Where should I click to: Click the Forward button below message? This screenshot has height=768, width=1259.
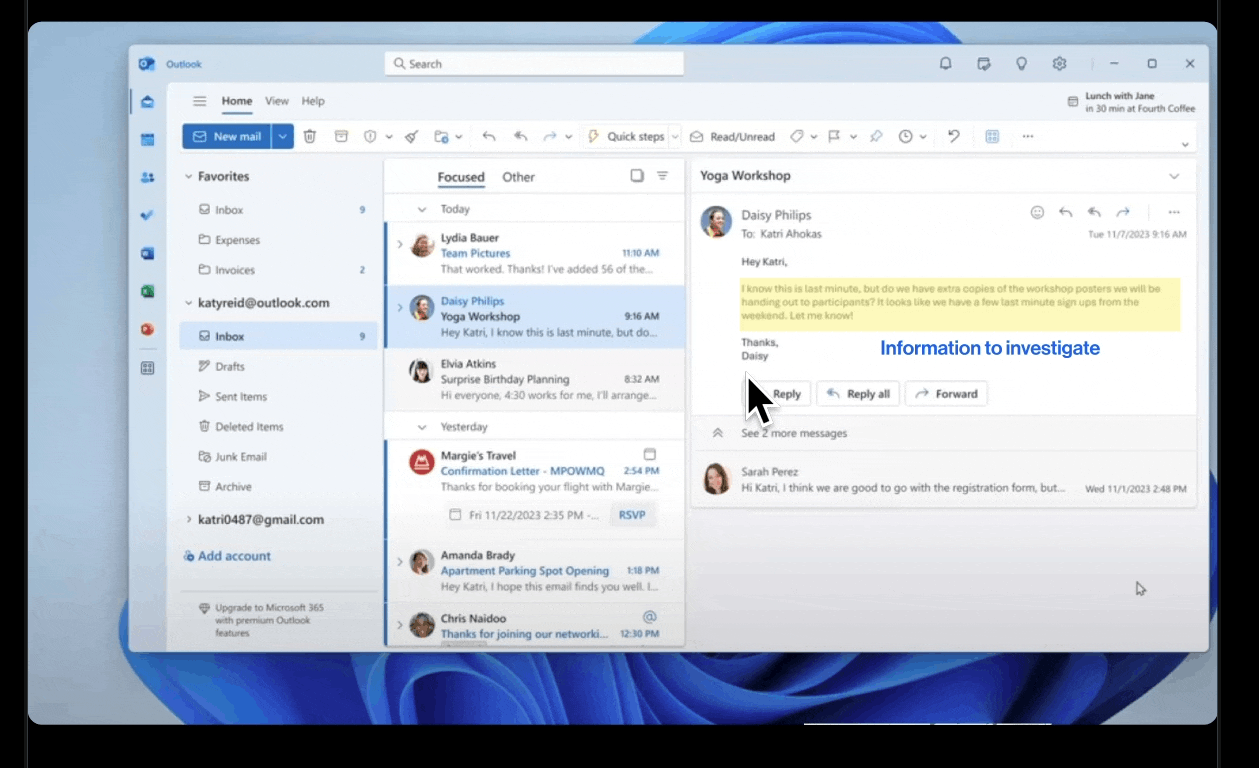[946, 394]
